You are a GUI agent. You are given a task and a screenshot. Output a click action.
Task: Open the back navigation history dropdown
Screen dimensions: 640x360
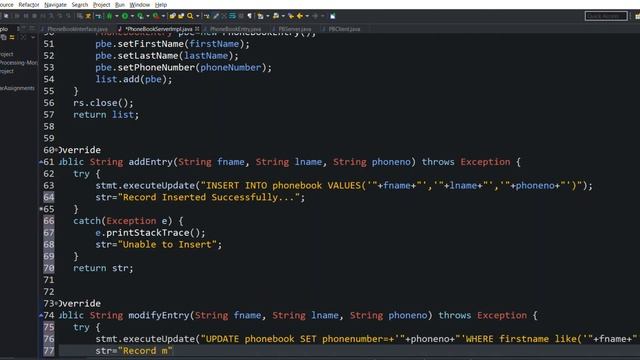[x=307, y=16]
